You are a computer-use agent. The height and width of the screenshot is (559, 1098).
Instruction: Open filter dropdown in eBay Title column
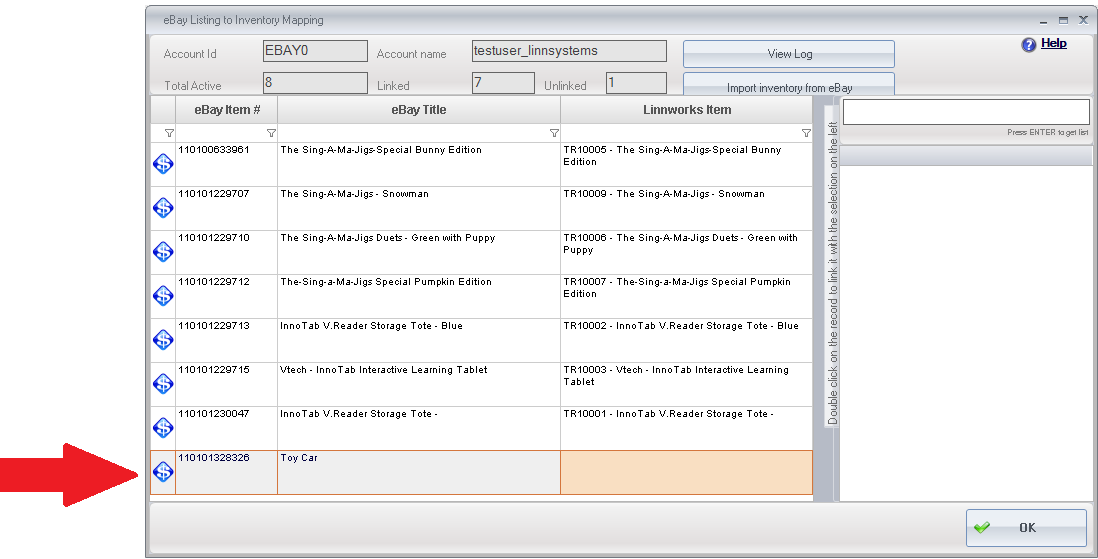[554, 133]
